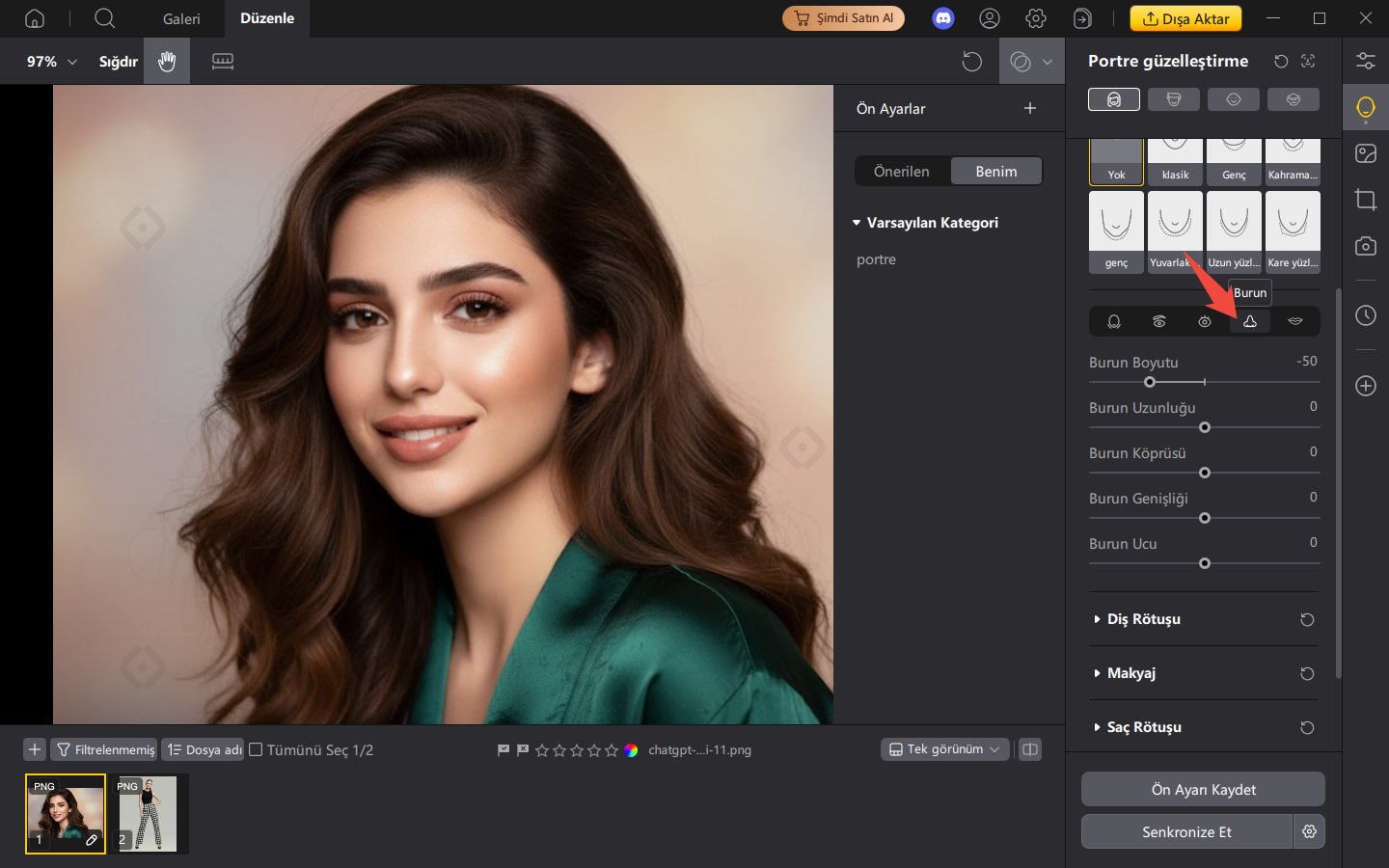Switch to the Galeri tab
This screenshot has height=868, width=1389.
181,18
